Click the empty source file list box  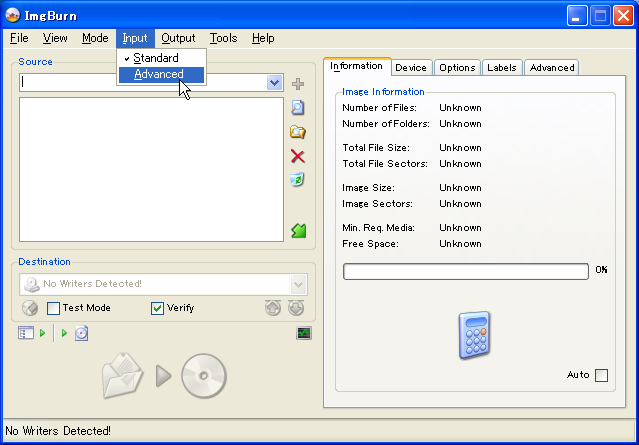[x=151, y=170]
